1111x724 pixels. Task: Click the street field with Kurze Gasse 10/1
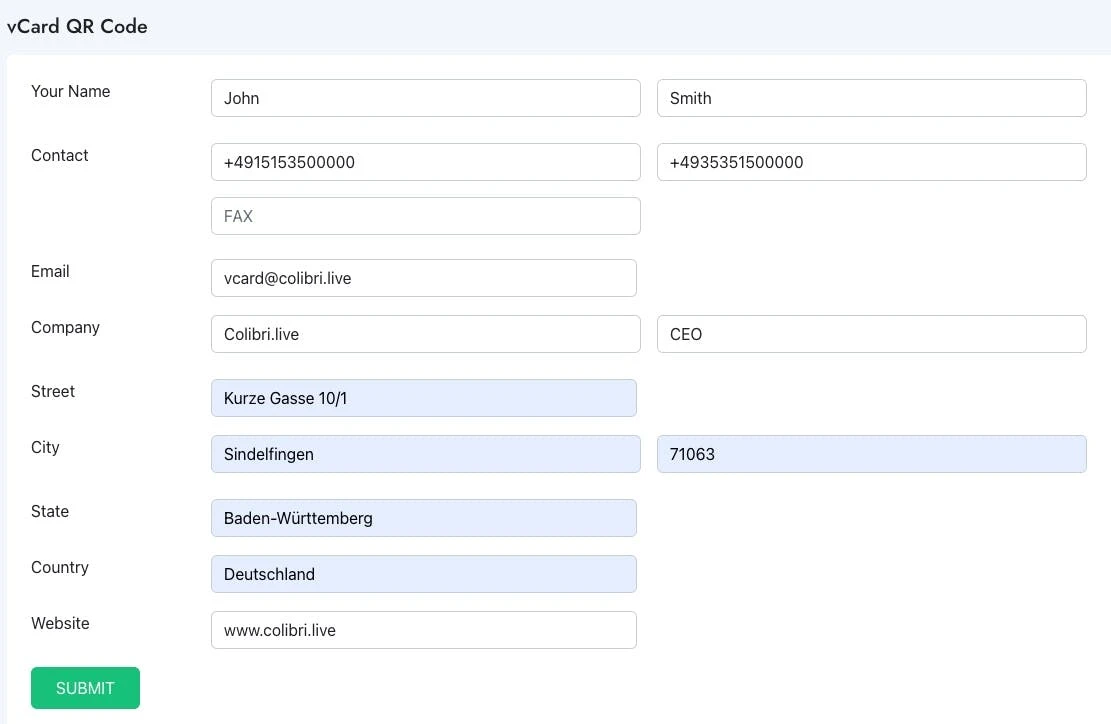pyautogui.click(x=423, y=398)
